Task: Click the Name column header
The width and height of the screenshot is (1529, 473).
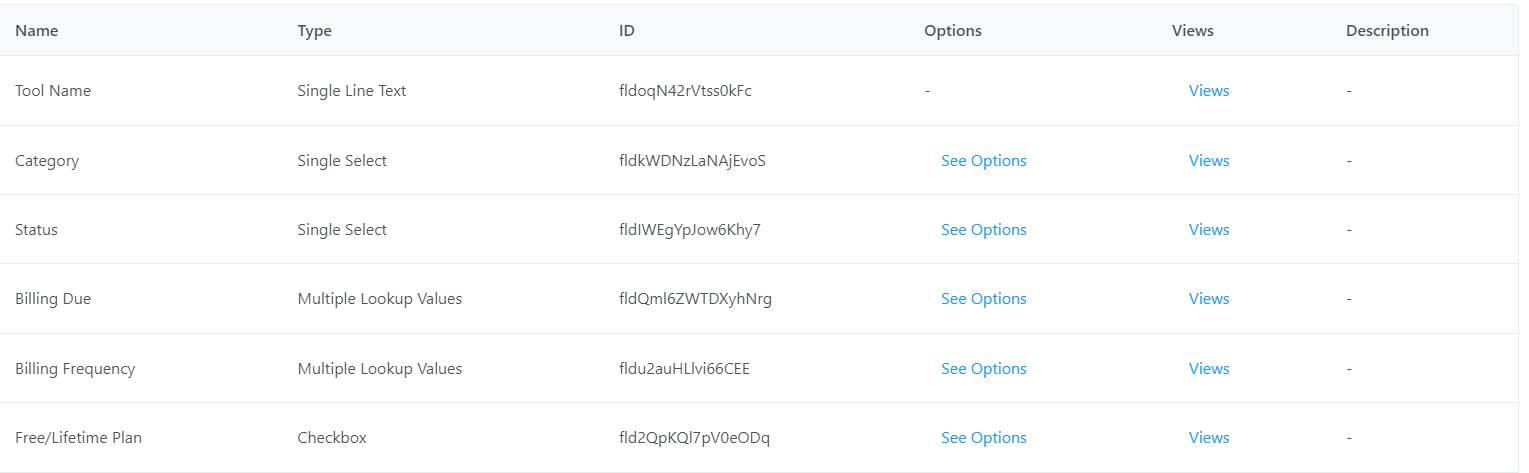Action: (x=37, y=31)
